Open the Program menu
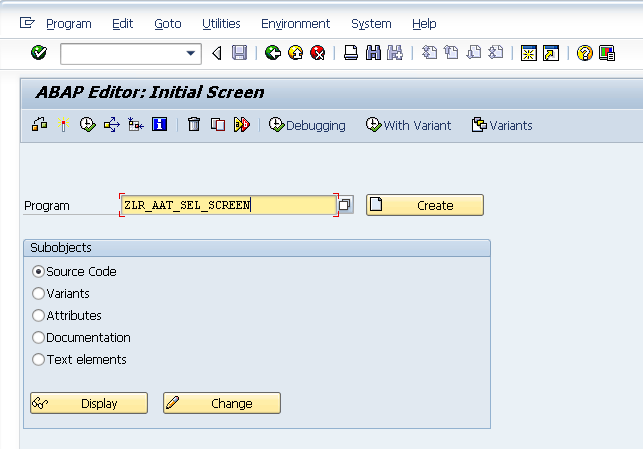The height and width of the screenshot is (449, 643). pyautogui.click(x=68, y=24)
